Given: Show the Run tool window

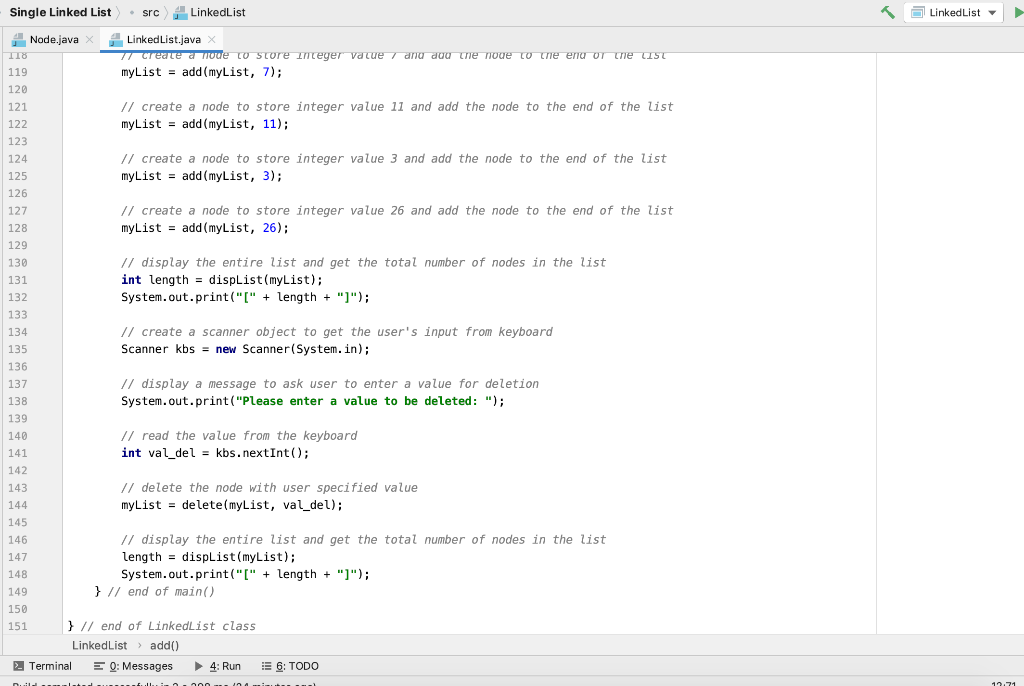Looking at the screenshot, I should coord(217,666).
